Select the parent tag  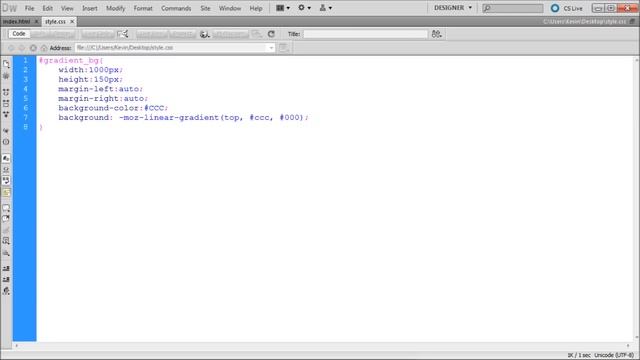6,131
